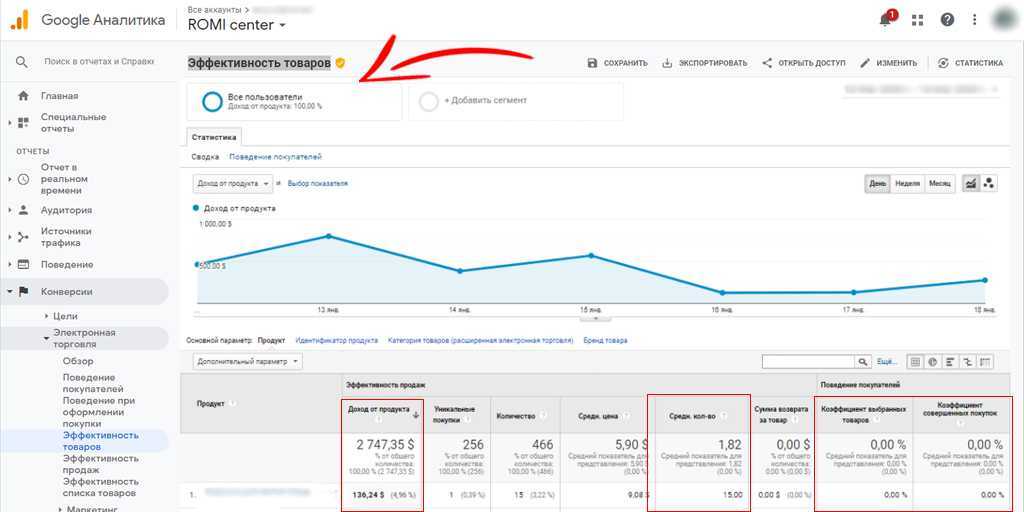Image resolution: width=1024 pixels, height=512 pixels.
Task: Set the chart interval to День
Action: click(877, 183)
